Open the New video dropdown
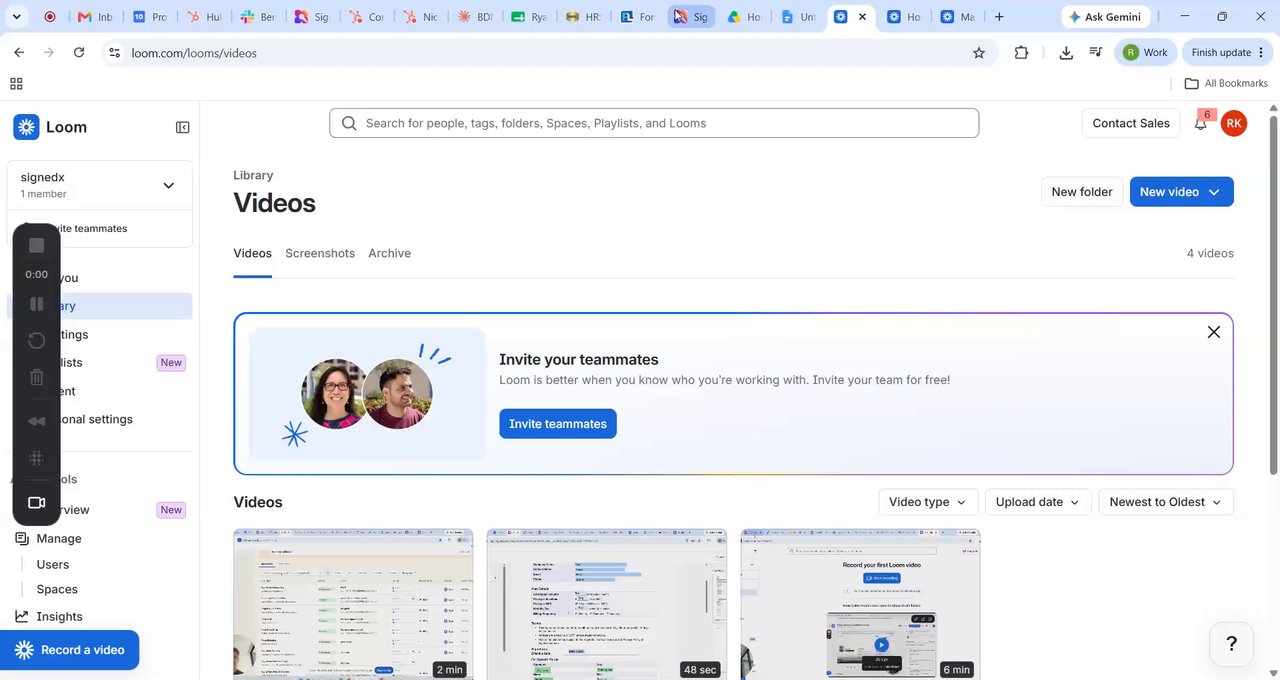 pos(1181,192)
